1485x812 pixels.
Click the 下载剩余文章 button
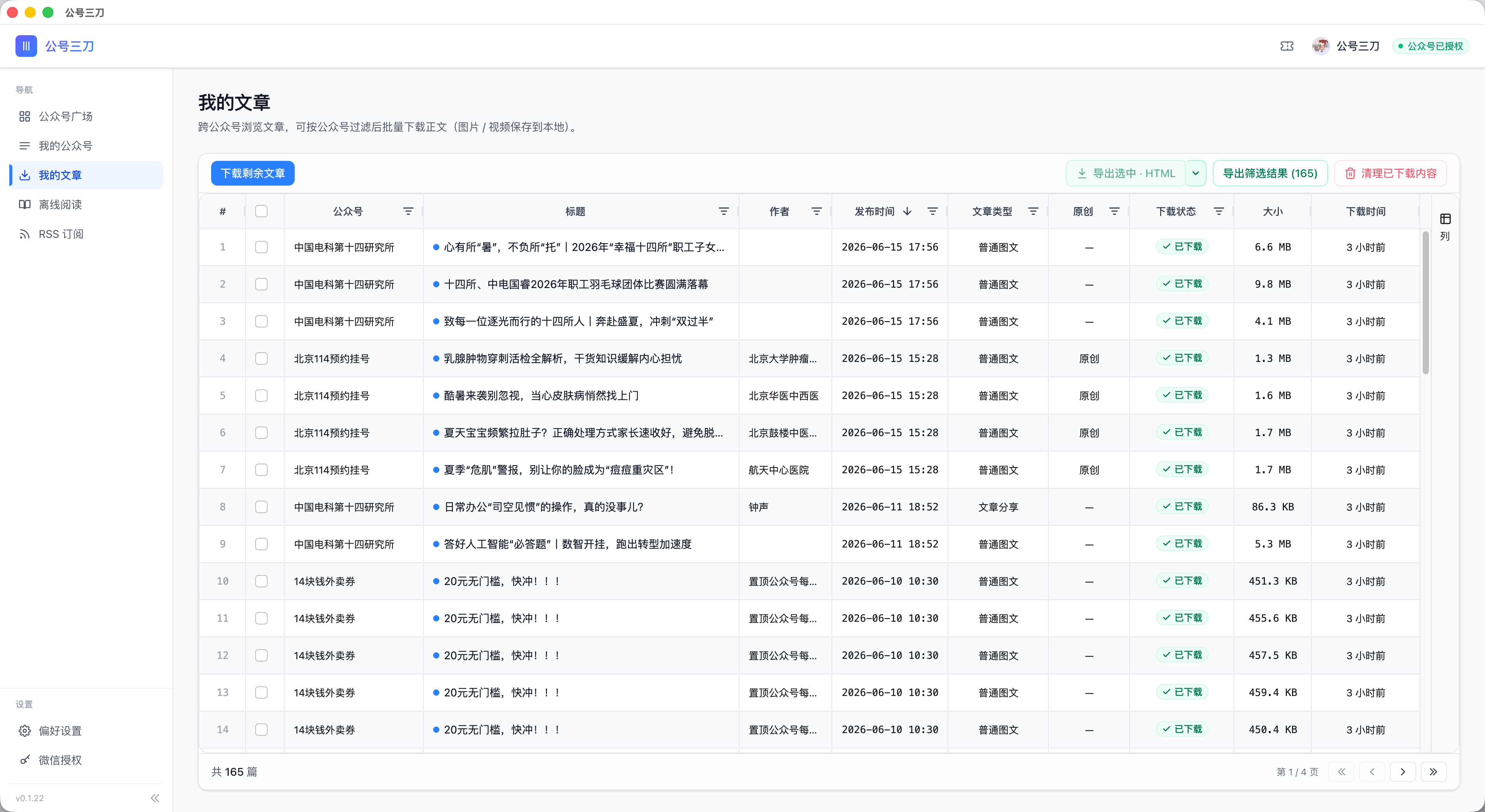253,174
